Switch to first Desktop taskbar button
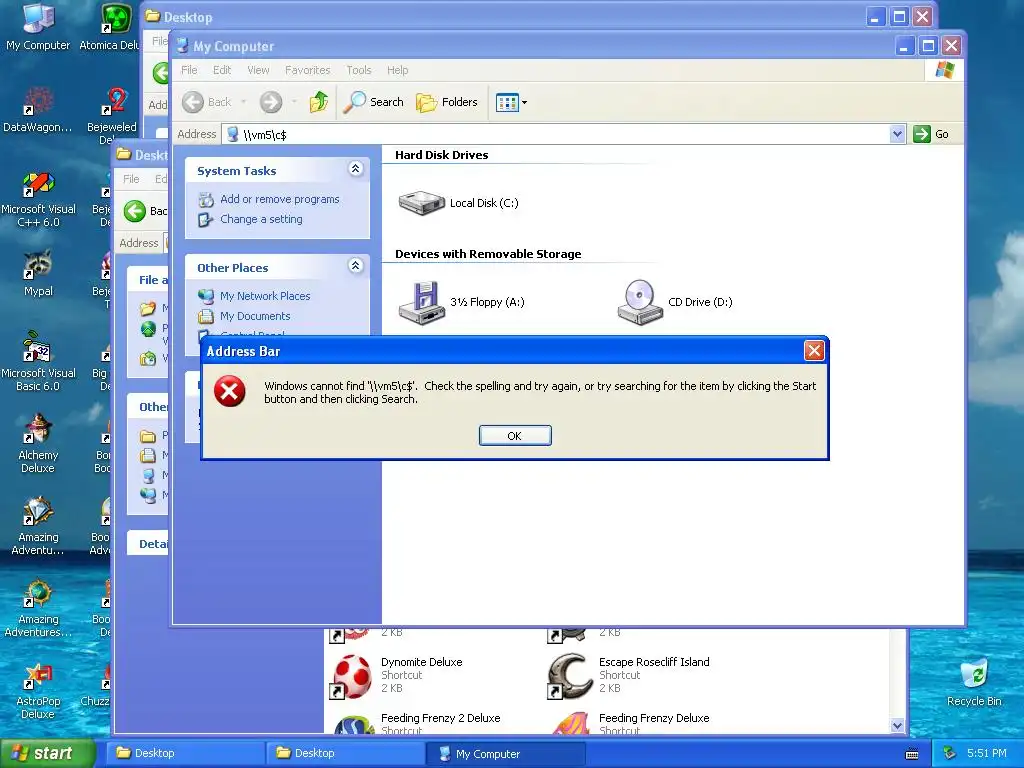Image resolution: width=1024 pixels, height=768 pixels. [184, 754]
